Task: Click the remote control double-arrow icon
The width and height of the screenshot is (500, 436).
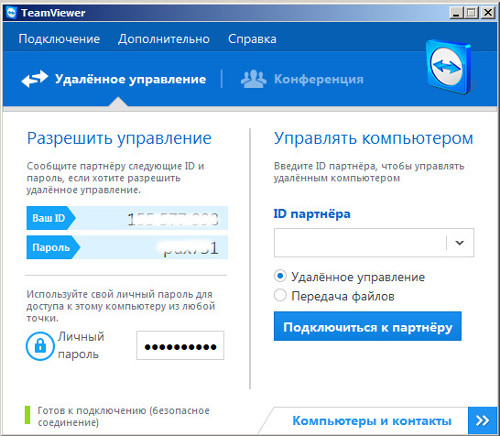Action: 35,79
